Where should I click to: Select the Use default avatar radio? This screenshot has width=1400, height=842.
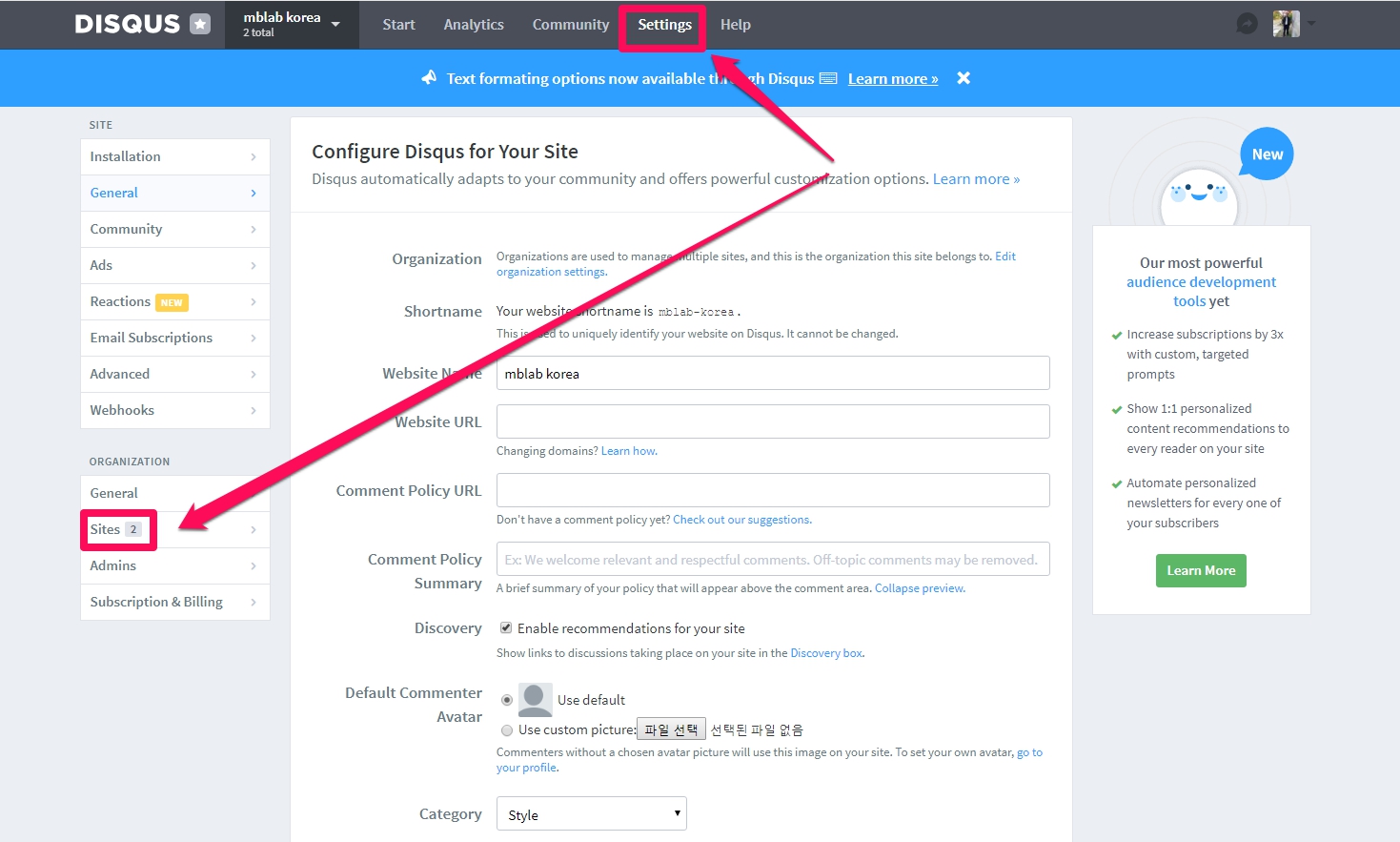507,700
